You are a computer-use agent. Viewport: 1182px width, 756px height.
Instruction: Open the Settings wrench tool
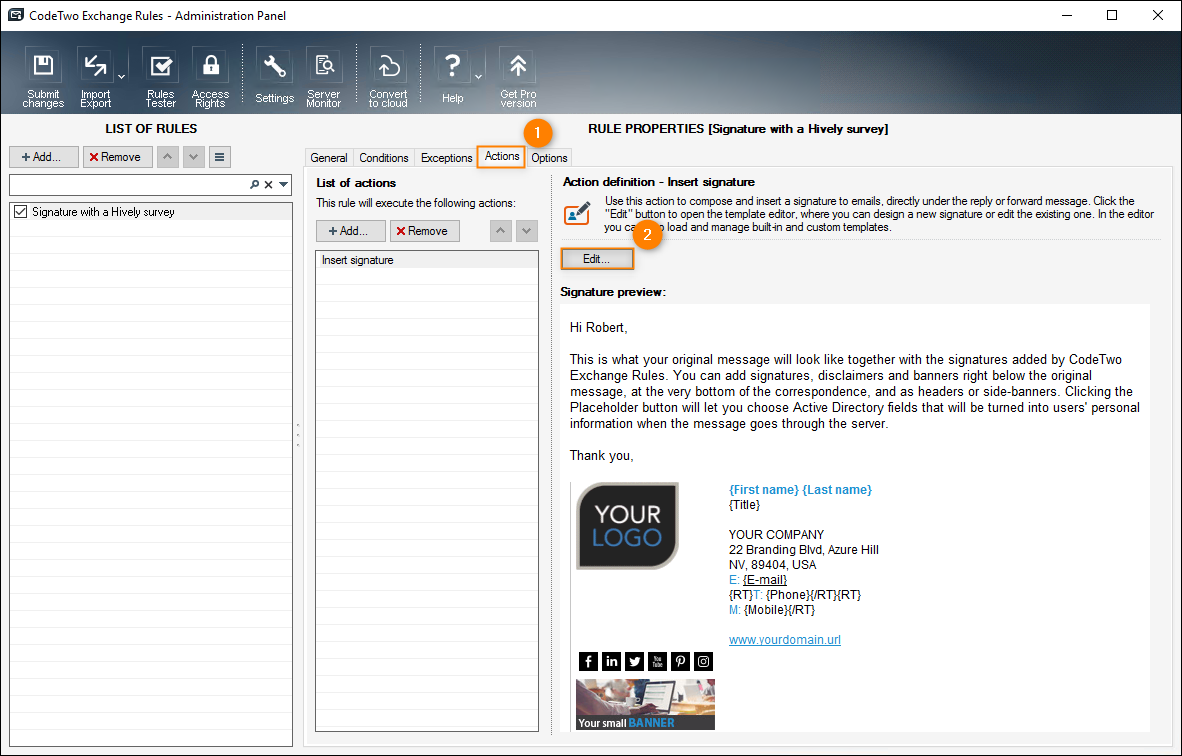click(x=274, y=77)
